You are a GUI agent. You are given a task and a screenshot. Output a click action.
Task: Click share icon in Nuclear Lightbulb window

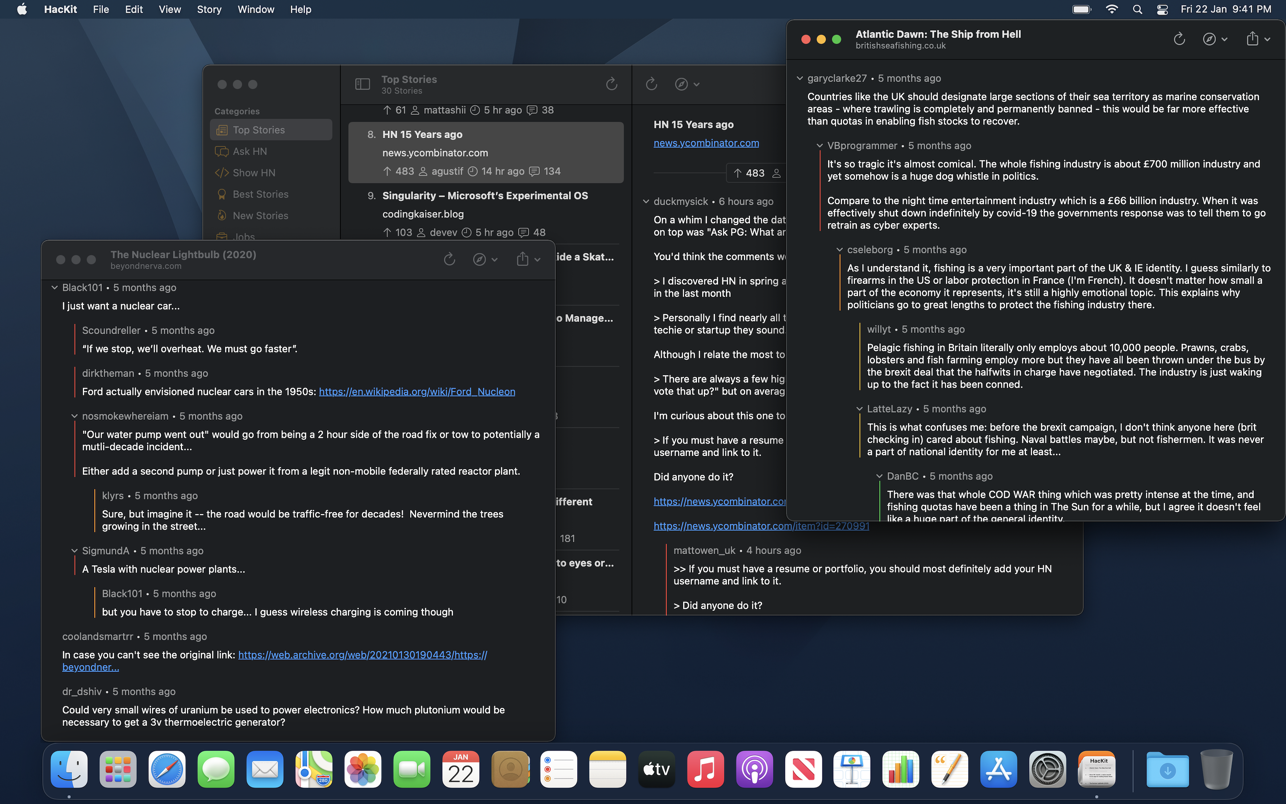[x=522, y=260]
